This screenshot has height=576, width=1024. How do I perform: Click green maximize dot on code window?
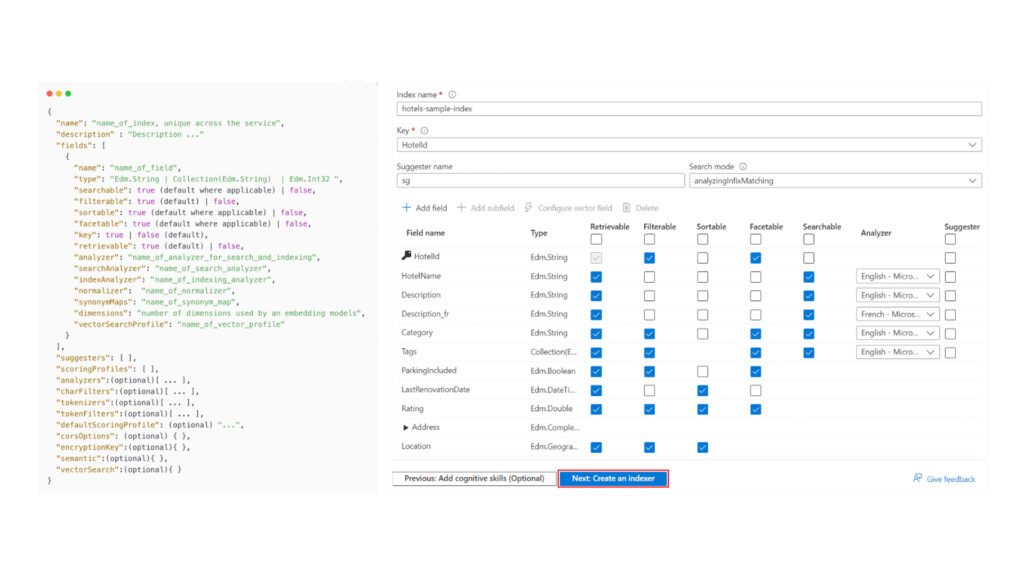68,94
